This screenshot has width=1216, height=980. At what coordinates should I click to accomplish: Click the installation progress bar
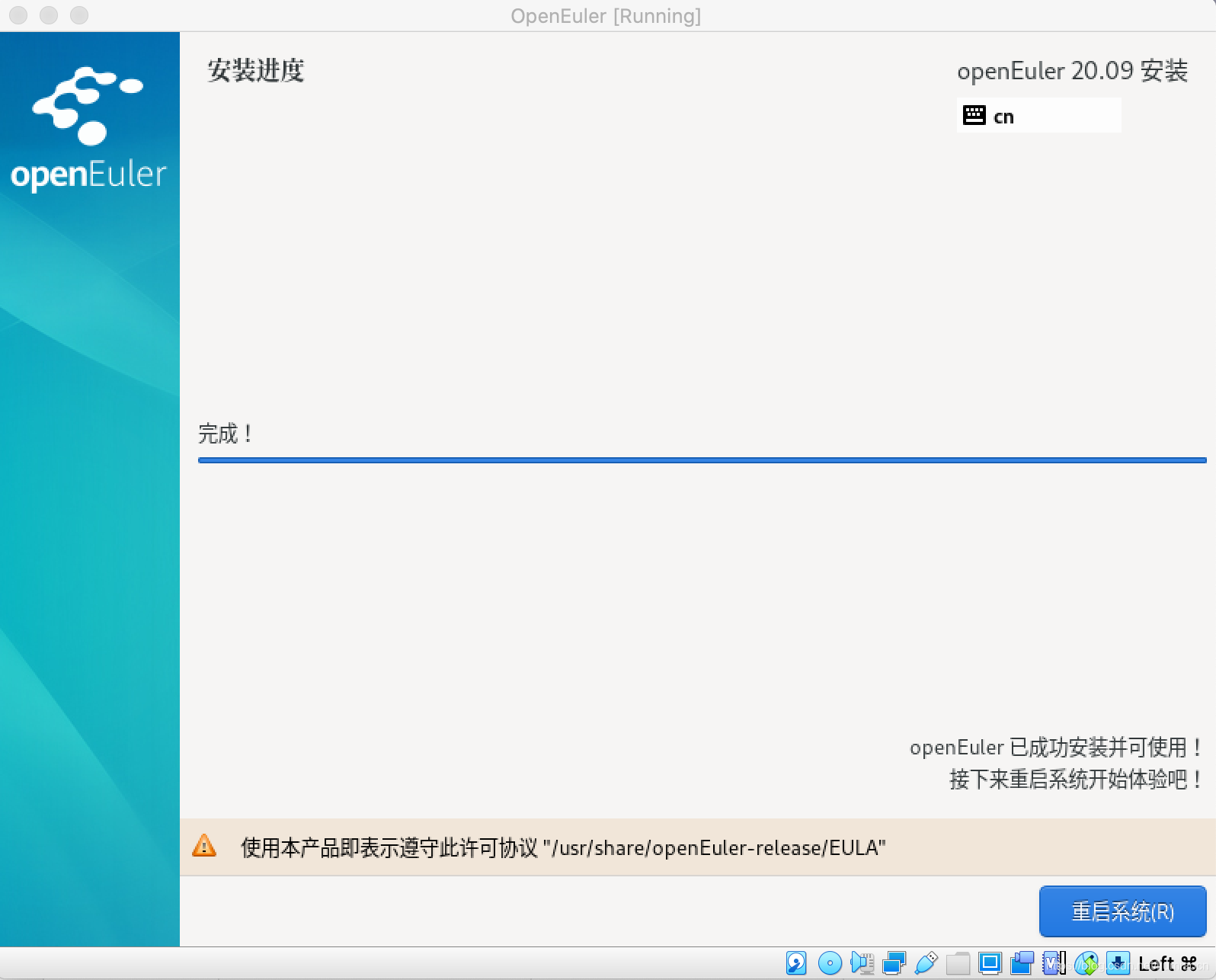pyautogui.click(x=702, y=460)
